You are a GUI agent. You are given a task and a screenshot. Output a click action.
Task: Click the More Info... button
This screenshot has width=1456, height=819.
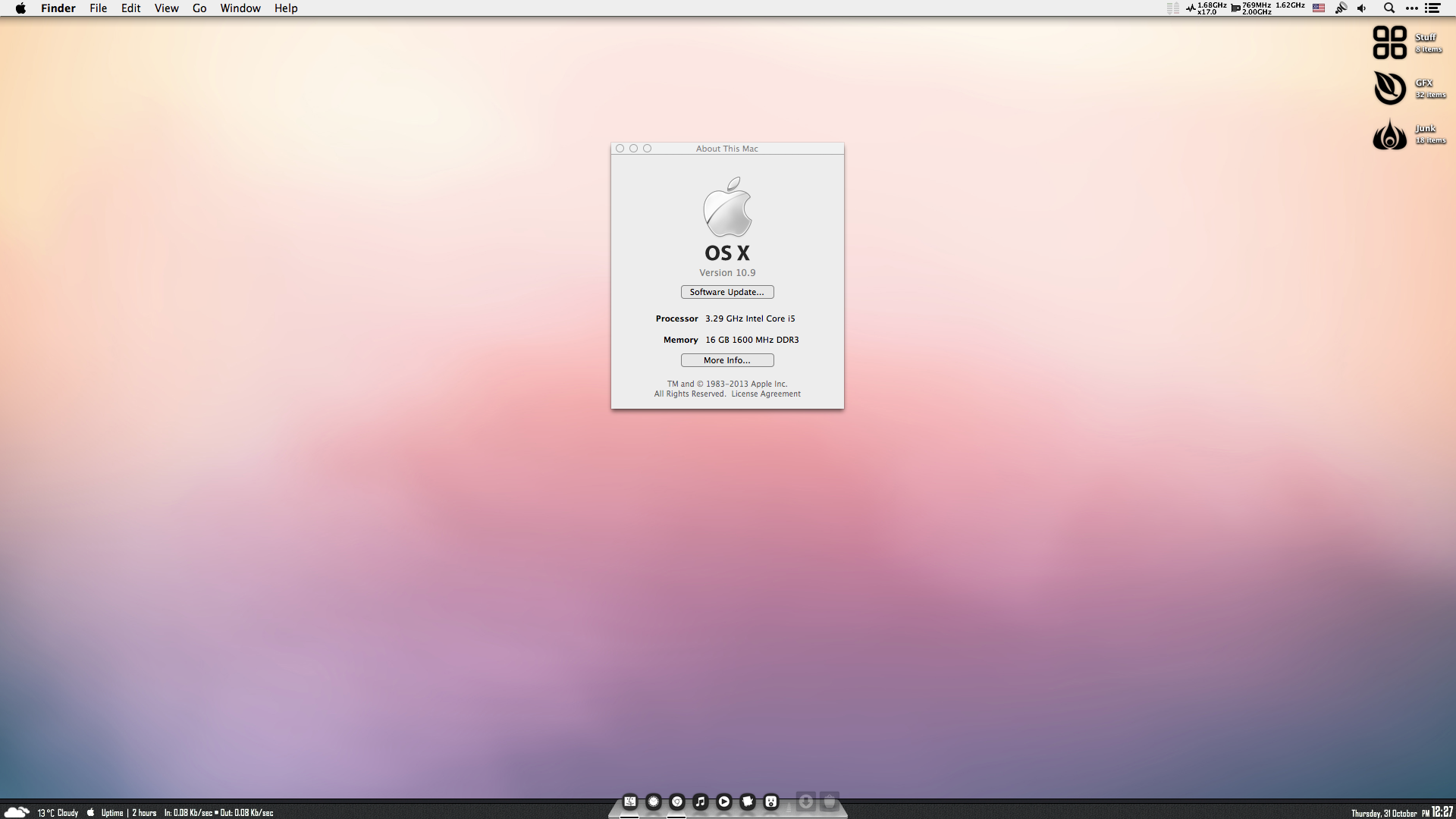[x=727, y=360]
